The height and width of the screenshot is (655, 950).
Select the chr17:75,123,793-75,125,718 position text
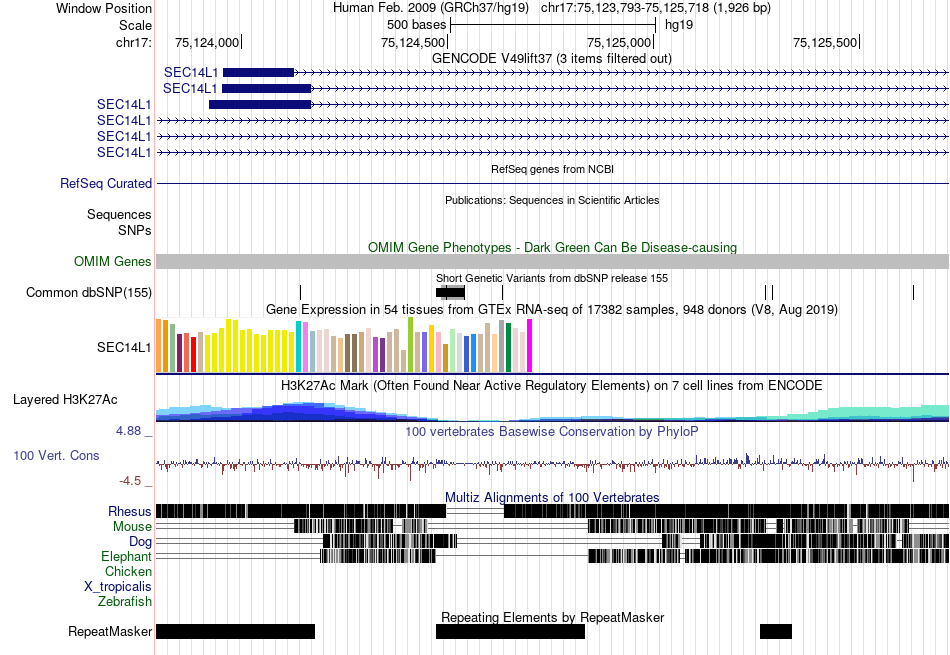(656, 8)
